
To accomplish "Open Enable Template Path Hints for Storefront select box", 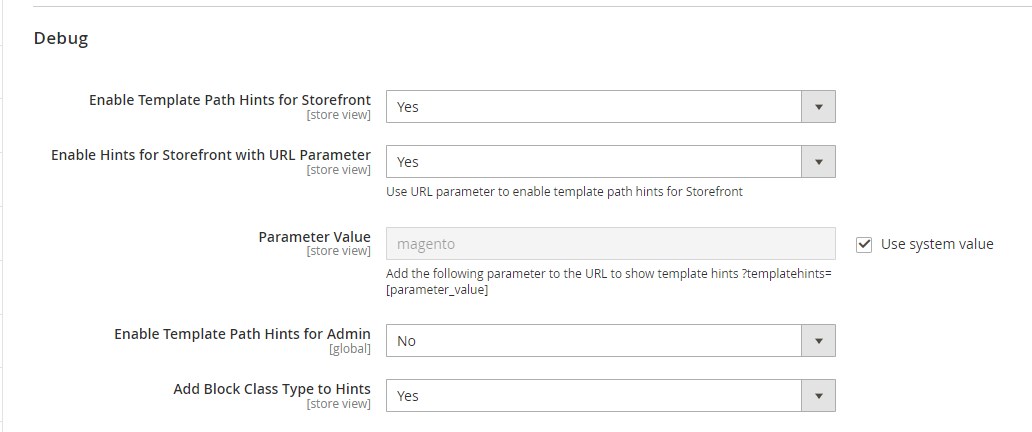I will [594, 107].
